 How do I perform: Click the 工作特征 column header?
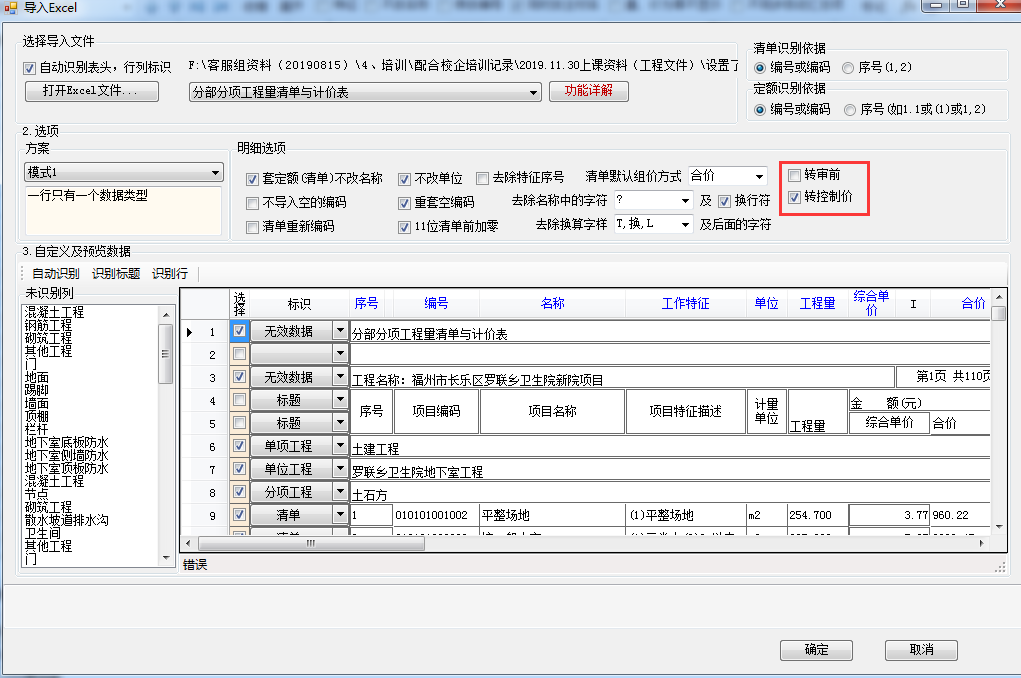tap(686, 304)
